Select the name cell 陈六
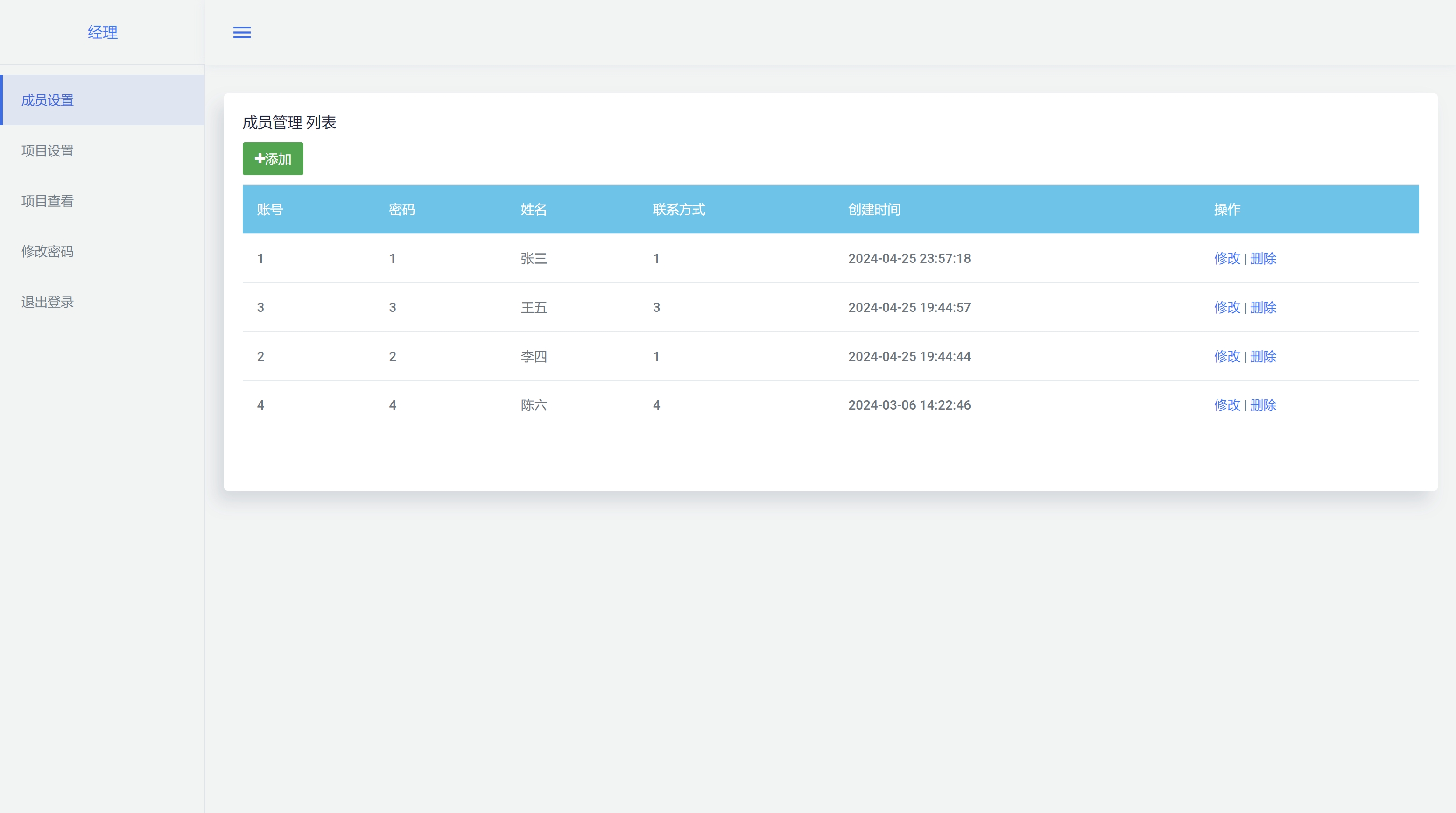Screen dimensions: 1456x813 pyautogui.click(x=534, y=405)
